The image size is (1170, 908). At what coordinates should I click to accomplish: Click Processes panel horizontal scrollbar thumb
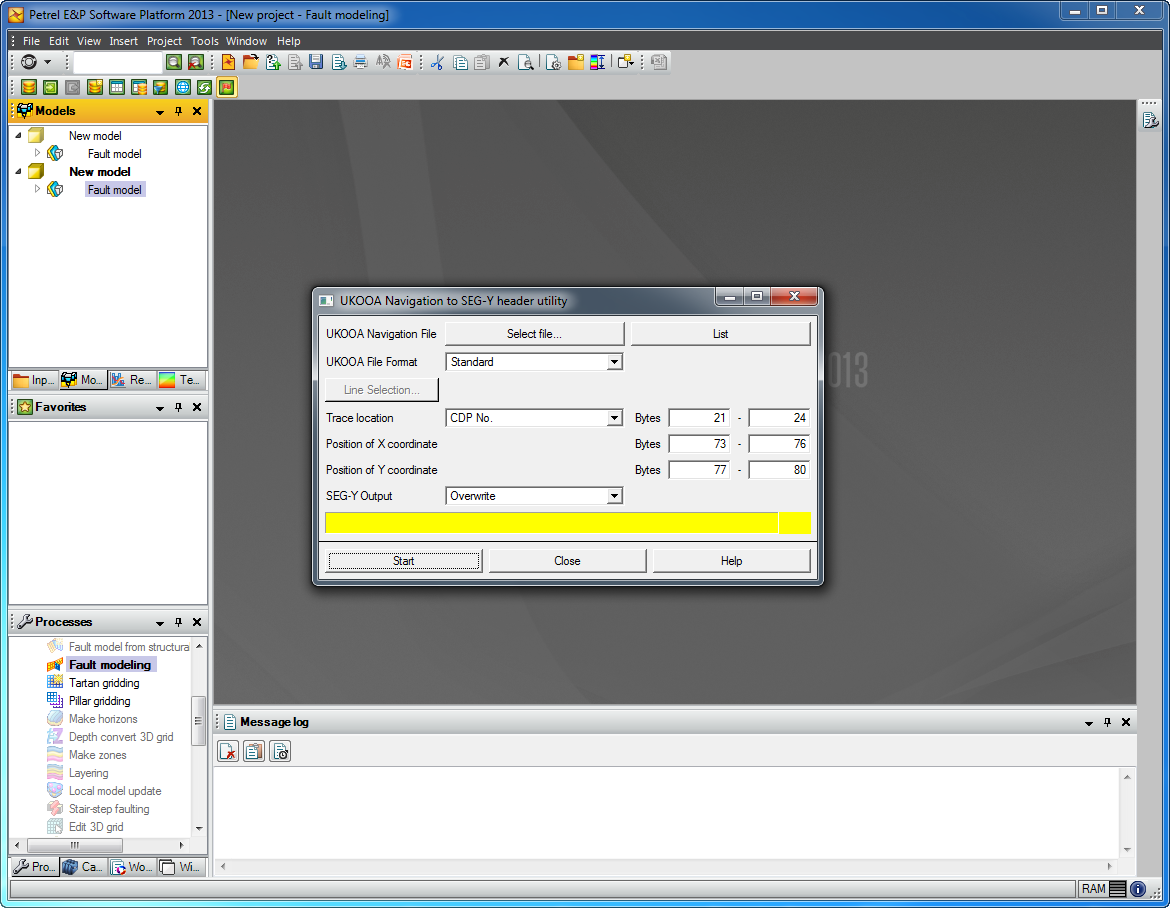[75, 845]
